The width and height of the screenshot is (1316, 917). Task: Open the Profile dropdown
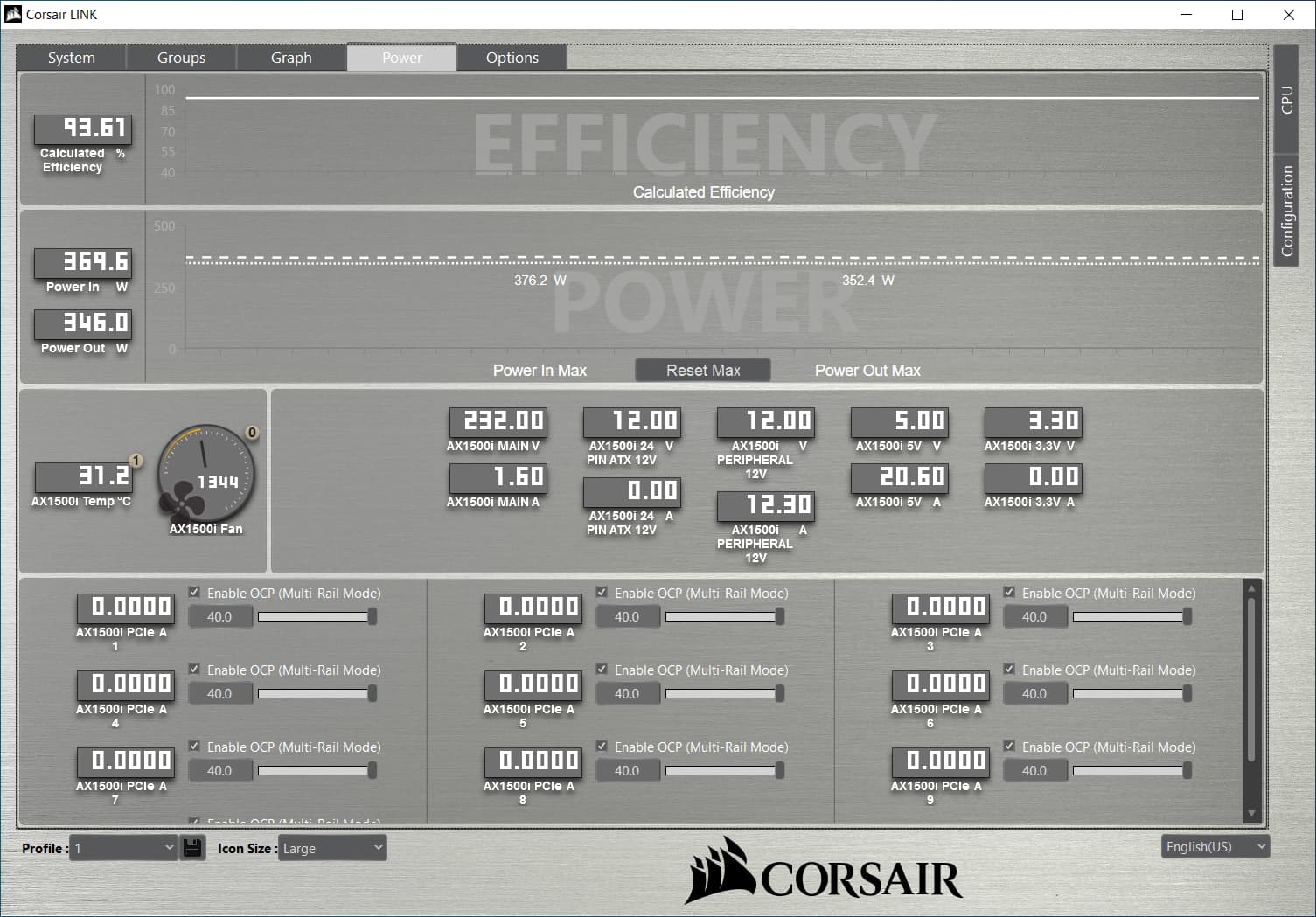coord(123,848)
